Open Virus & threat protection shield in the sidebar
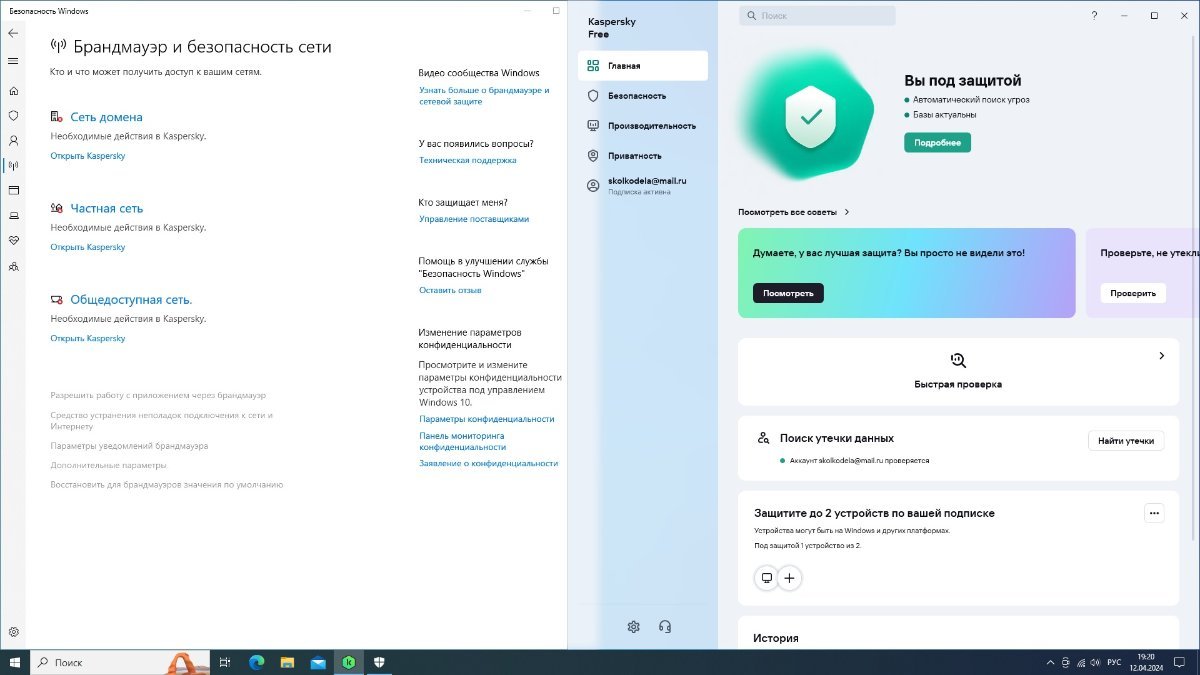Viewport: 1200px width, 675px height. (x=13, y=116)
